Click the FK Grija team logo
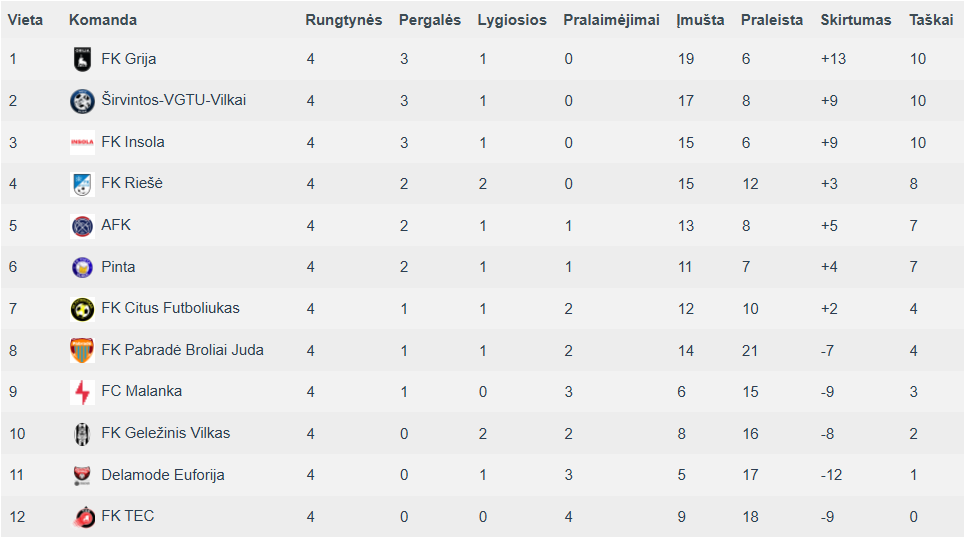965x540 pixels. 82,59
